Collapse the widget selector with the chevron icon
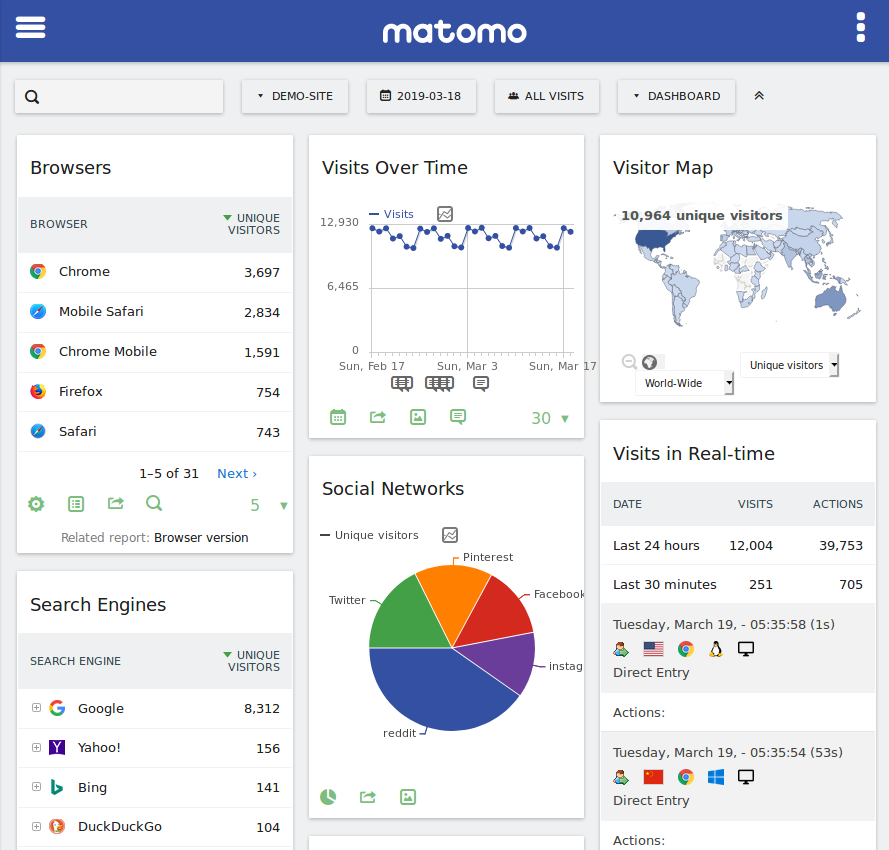Viewport: 889px width, 850px height. 759,96
